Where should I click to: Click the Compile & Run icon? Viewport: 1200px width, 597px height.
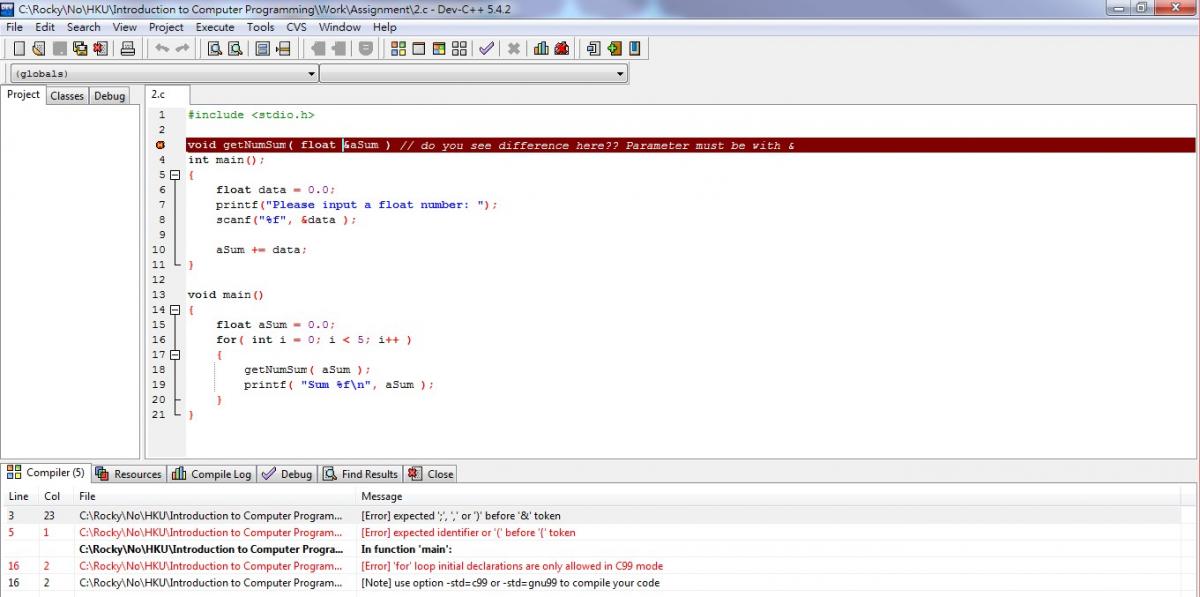439,48
